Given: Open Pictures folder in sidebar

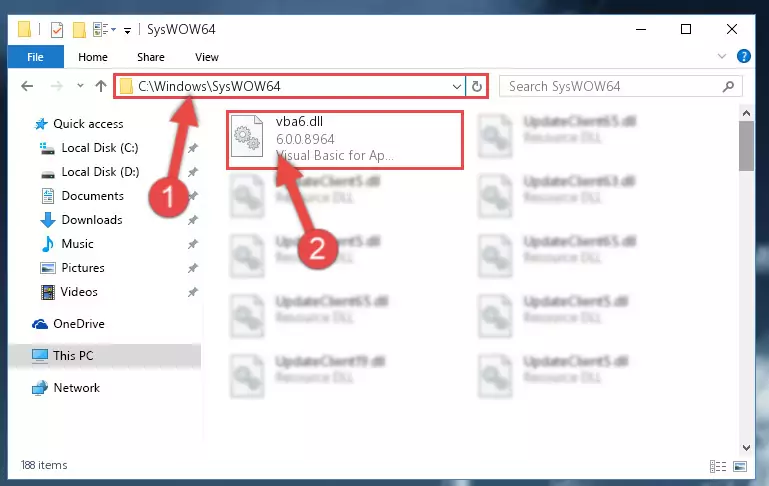Looking at the screenshot, I should [x=83, y=268].
